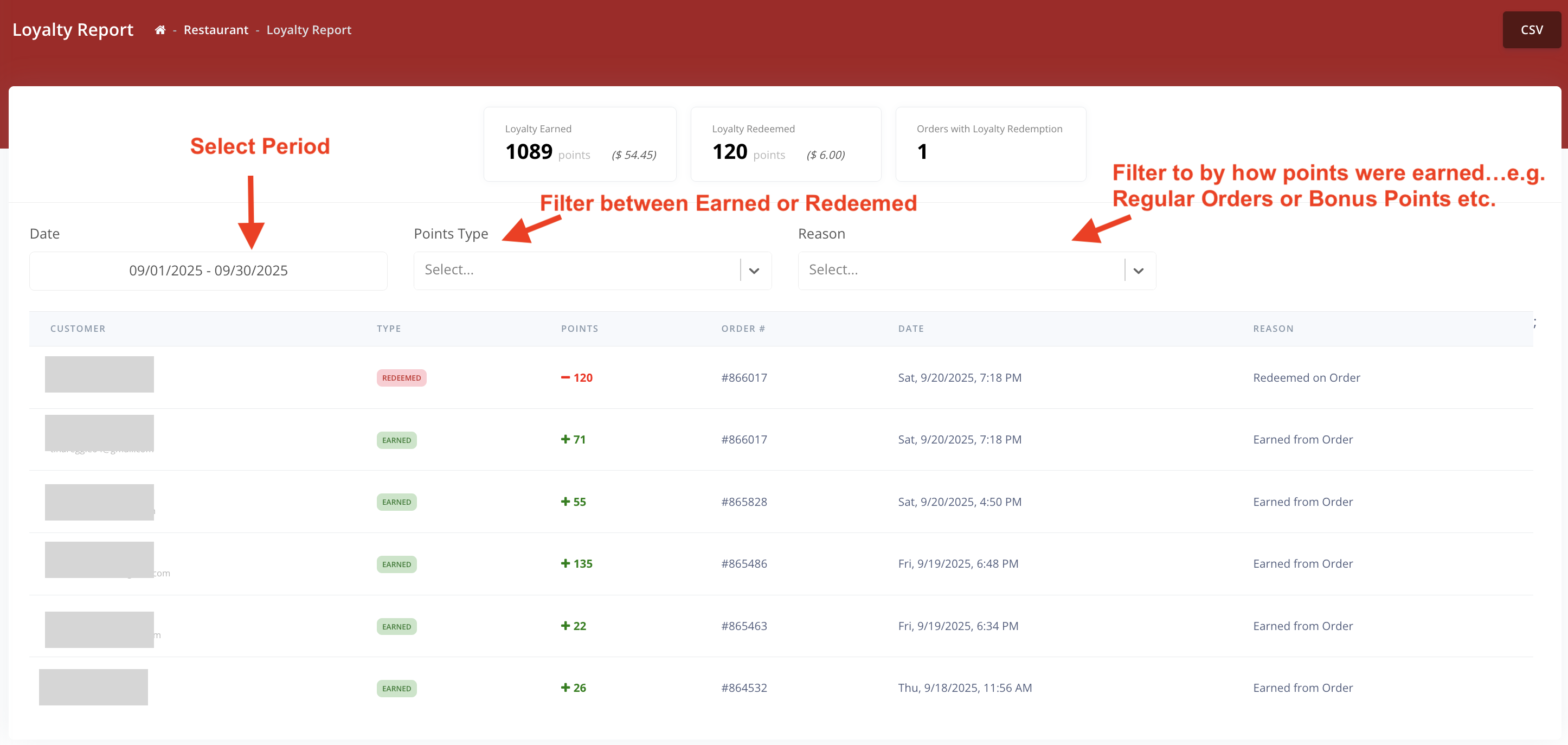Click the CUSTOMER column header
Screen dimensions: 1568x745
(x=78, y=329)
